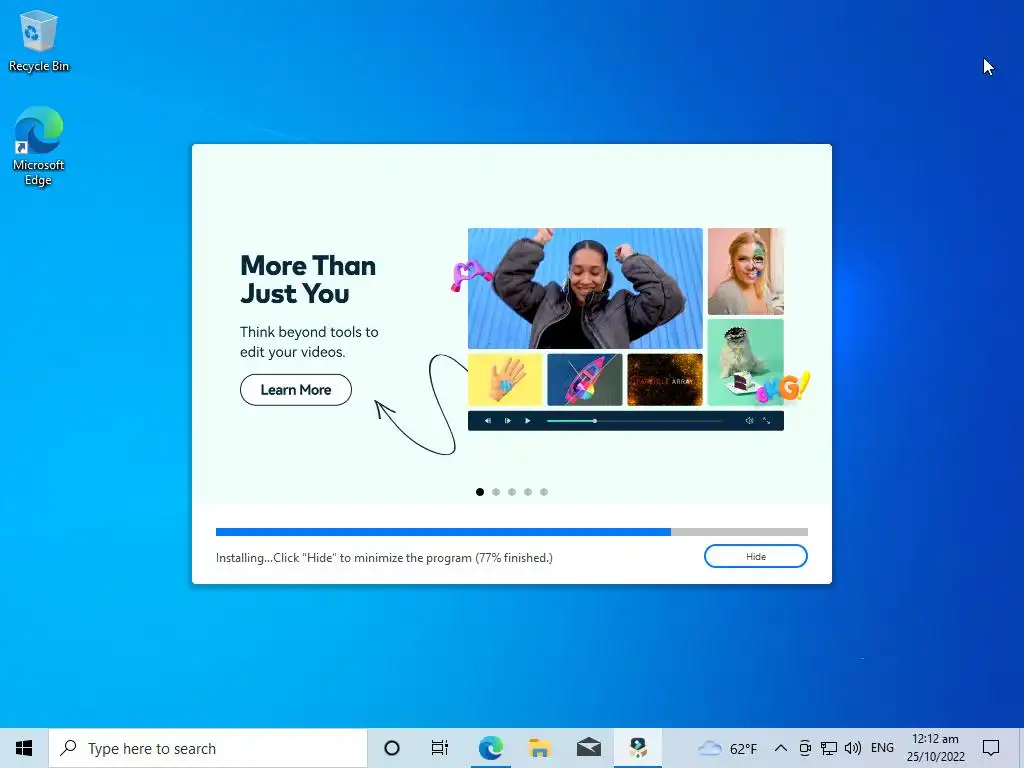Open File Explorer from the taskbar
This screenshot has width=1024, height=768.
(x=539, y=748)
